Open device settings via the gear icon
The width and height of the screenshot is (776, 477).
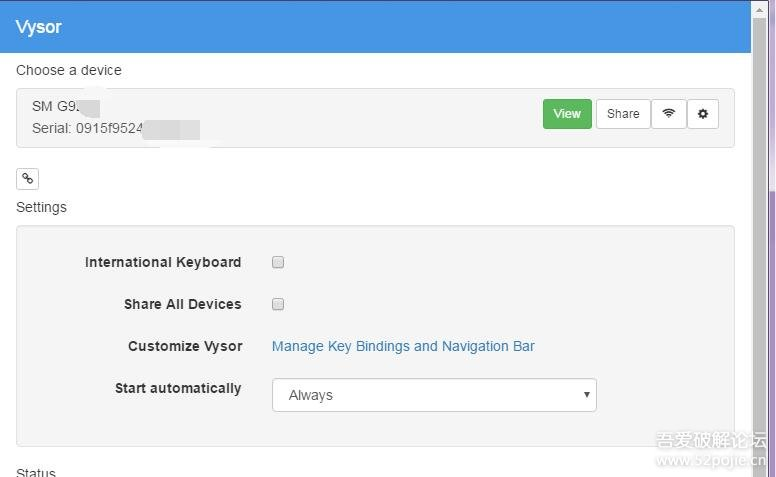702,114
